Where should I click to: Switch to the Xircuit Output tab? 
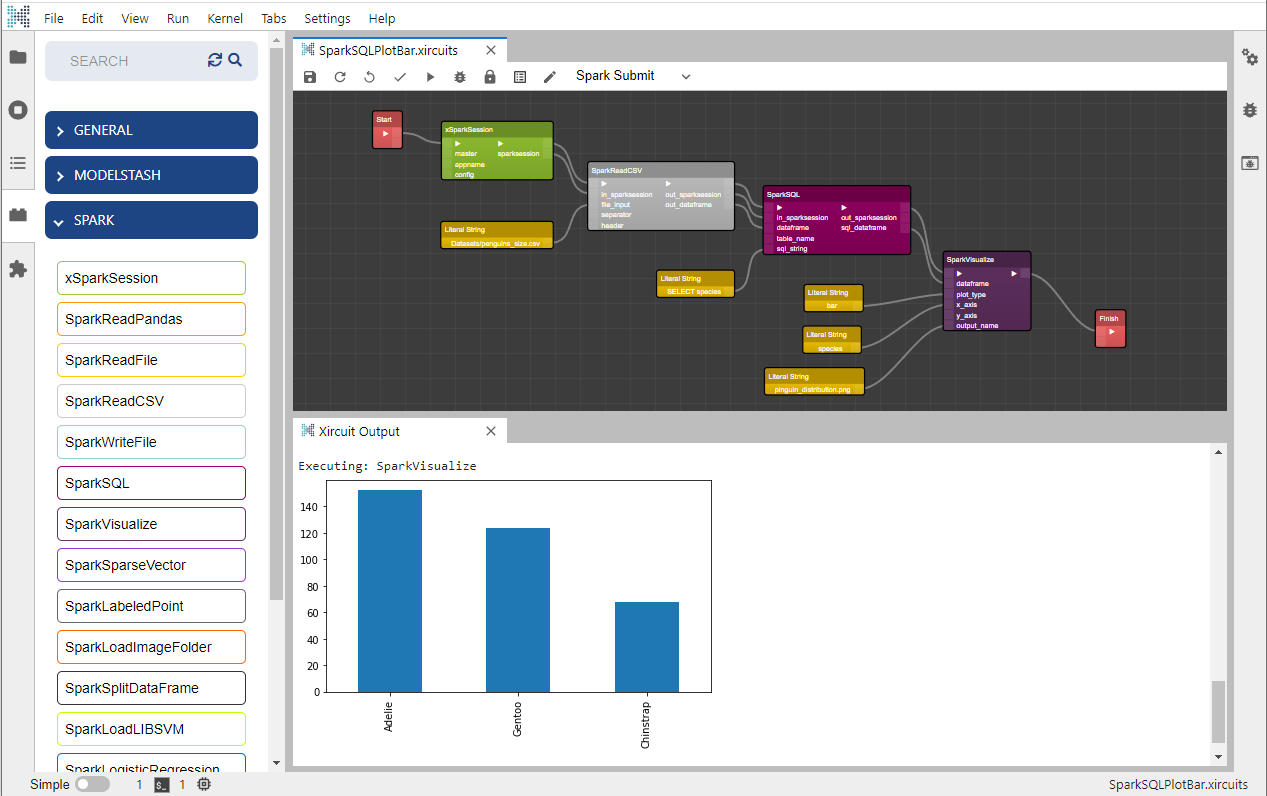(x=358, y=432)
